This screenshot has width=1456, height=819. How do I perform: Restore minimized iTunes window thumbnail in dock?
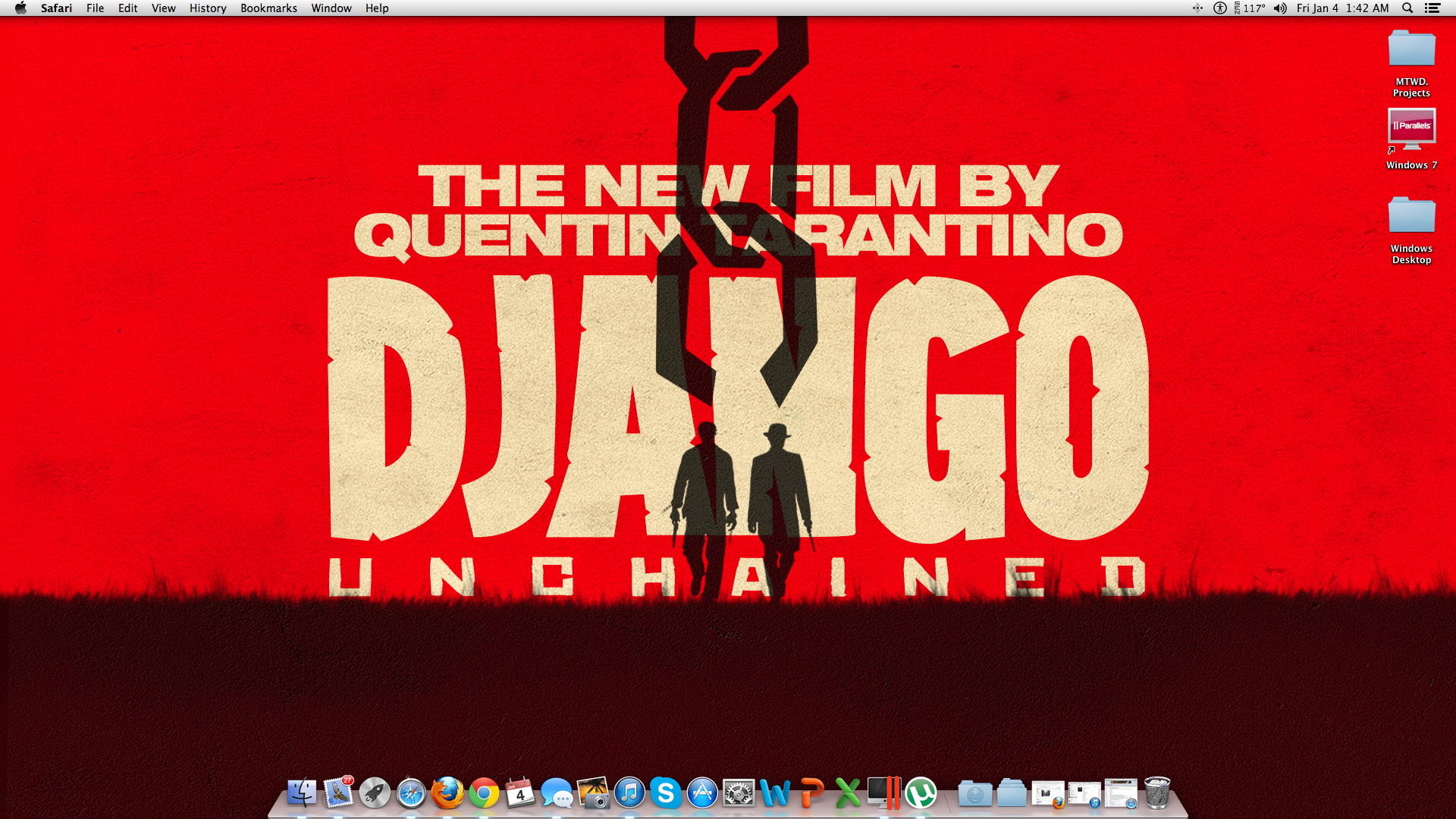click(1084, 794)
